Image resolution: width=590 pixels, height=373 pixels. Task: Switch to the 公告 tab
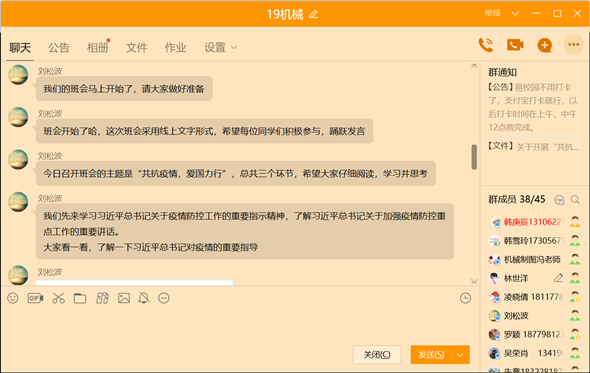(x=59, y=48)
